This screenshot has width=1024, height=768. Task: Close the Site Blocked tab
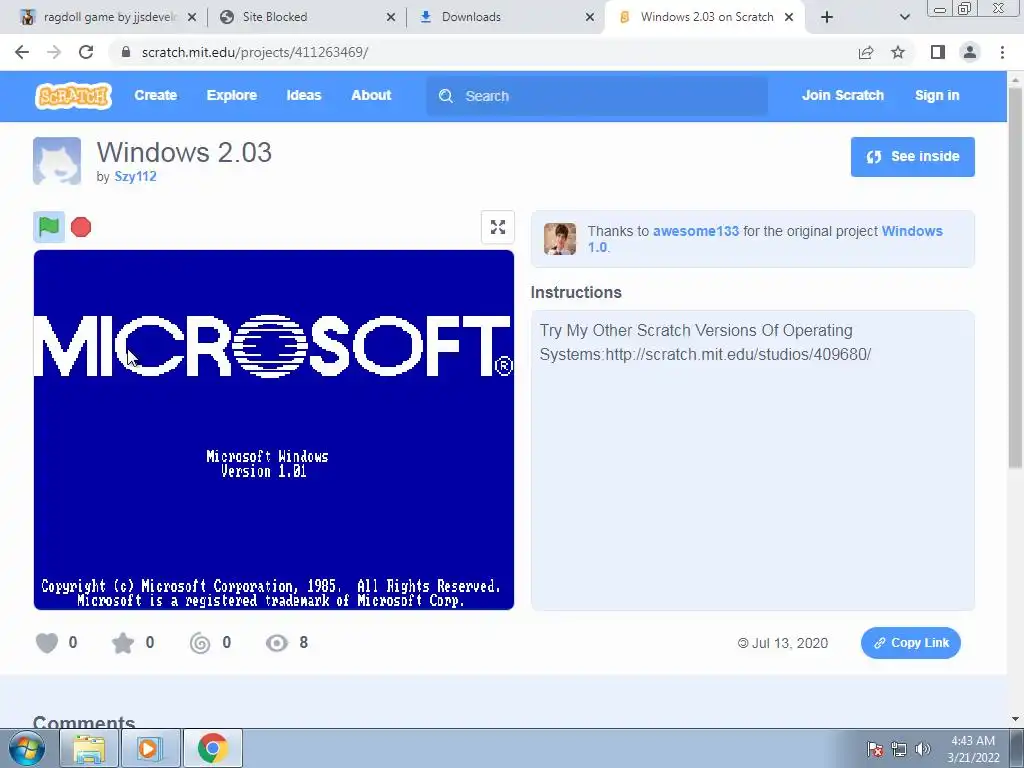coord(391,18)
